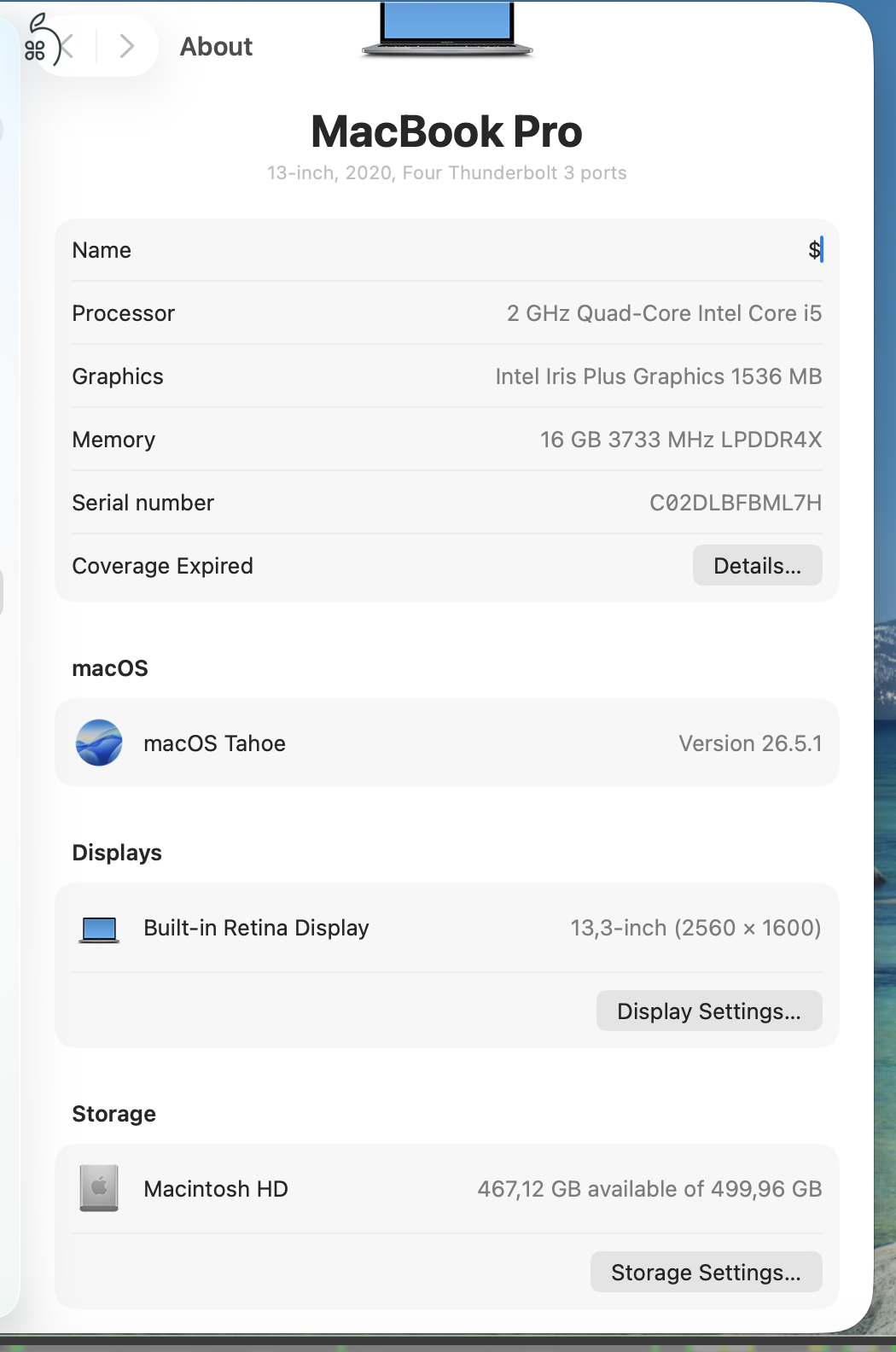896x1352 pixels.
Task: Open coverage Details… button
Action: [758, 566]
